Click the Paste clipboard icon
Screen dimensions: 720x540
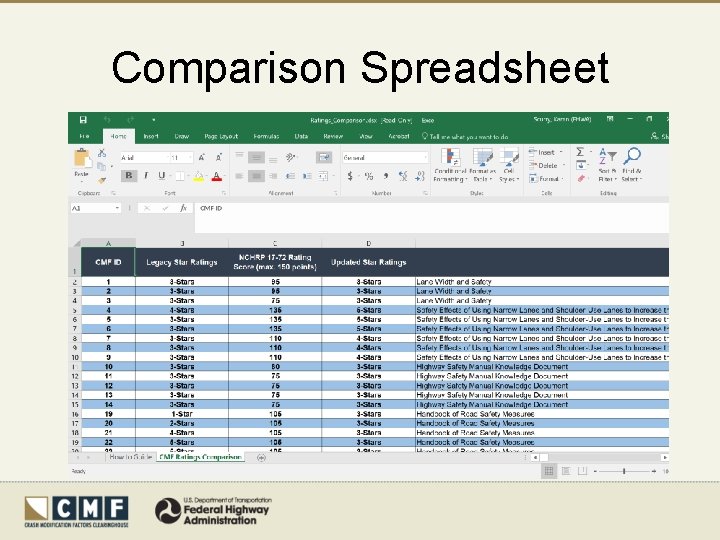click(x=82, y=158)
